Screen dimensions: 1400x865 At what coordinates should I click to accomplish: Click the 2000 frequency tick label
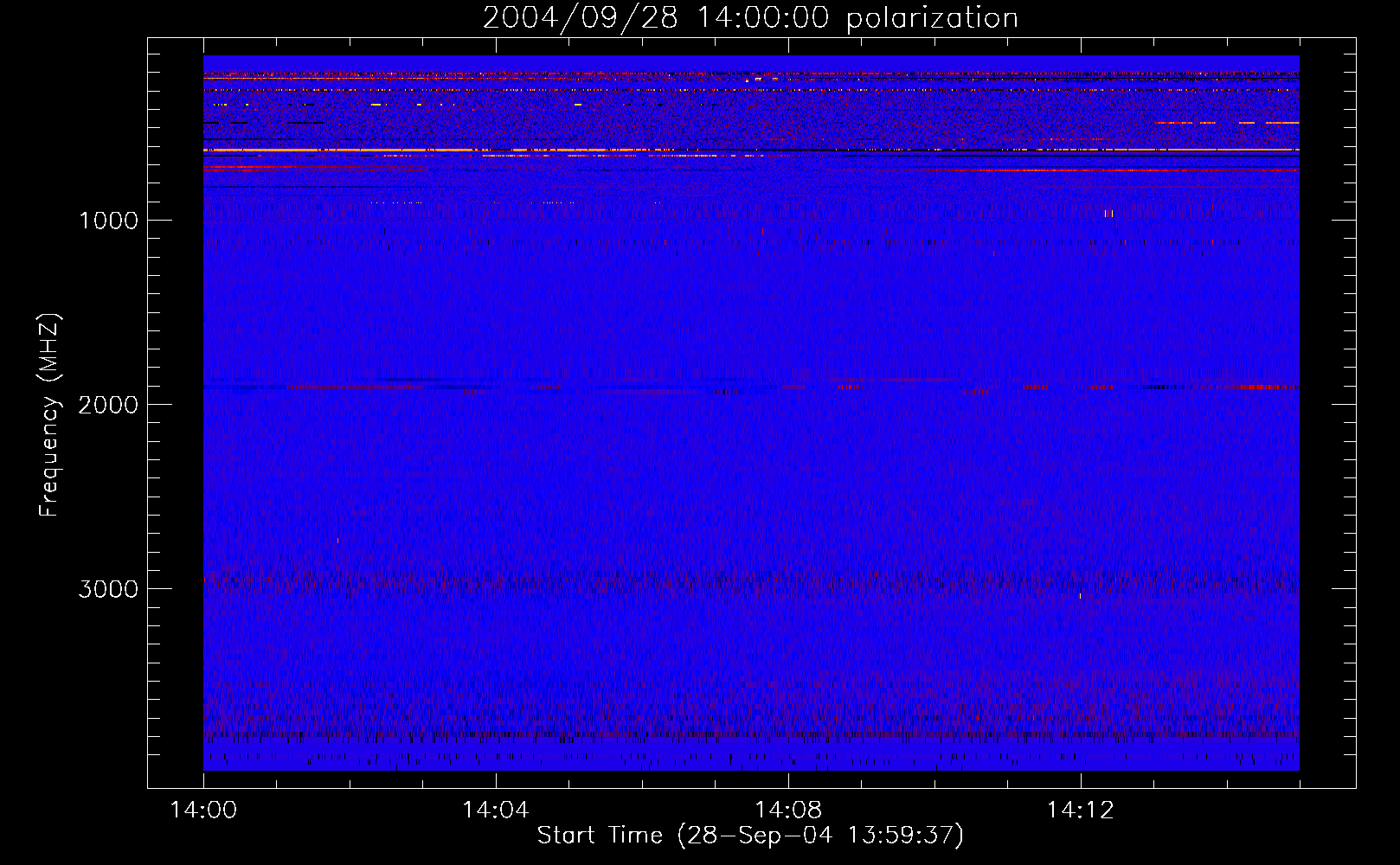click(108, 405)
